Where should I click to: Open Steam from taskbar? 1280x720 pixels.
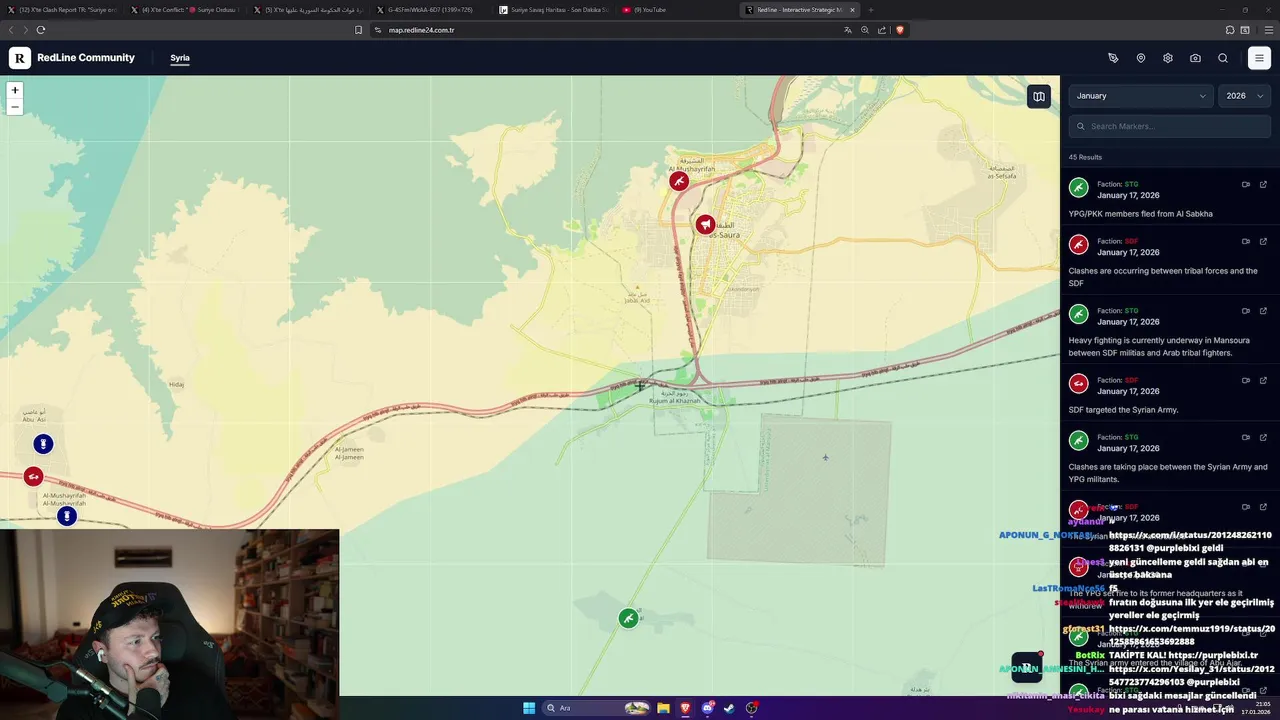coord(729,708)
